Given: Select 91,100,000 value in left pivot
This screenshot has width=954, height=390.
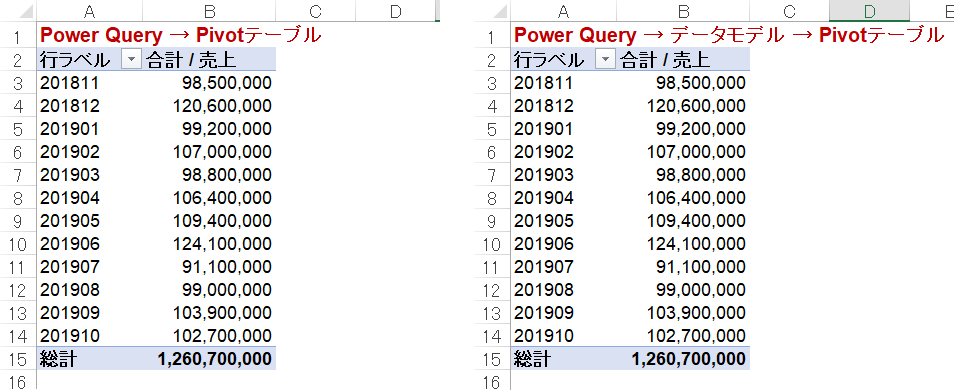Looking at the screenshot, I should (x=226, y=267).
